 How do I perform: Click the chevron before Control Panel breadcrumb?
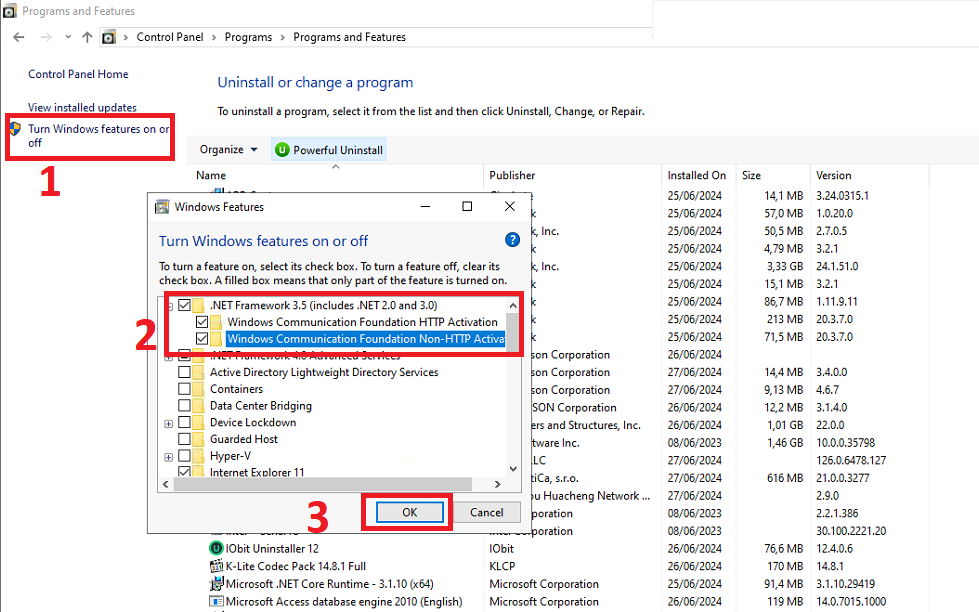click(x=126, y=37)
